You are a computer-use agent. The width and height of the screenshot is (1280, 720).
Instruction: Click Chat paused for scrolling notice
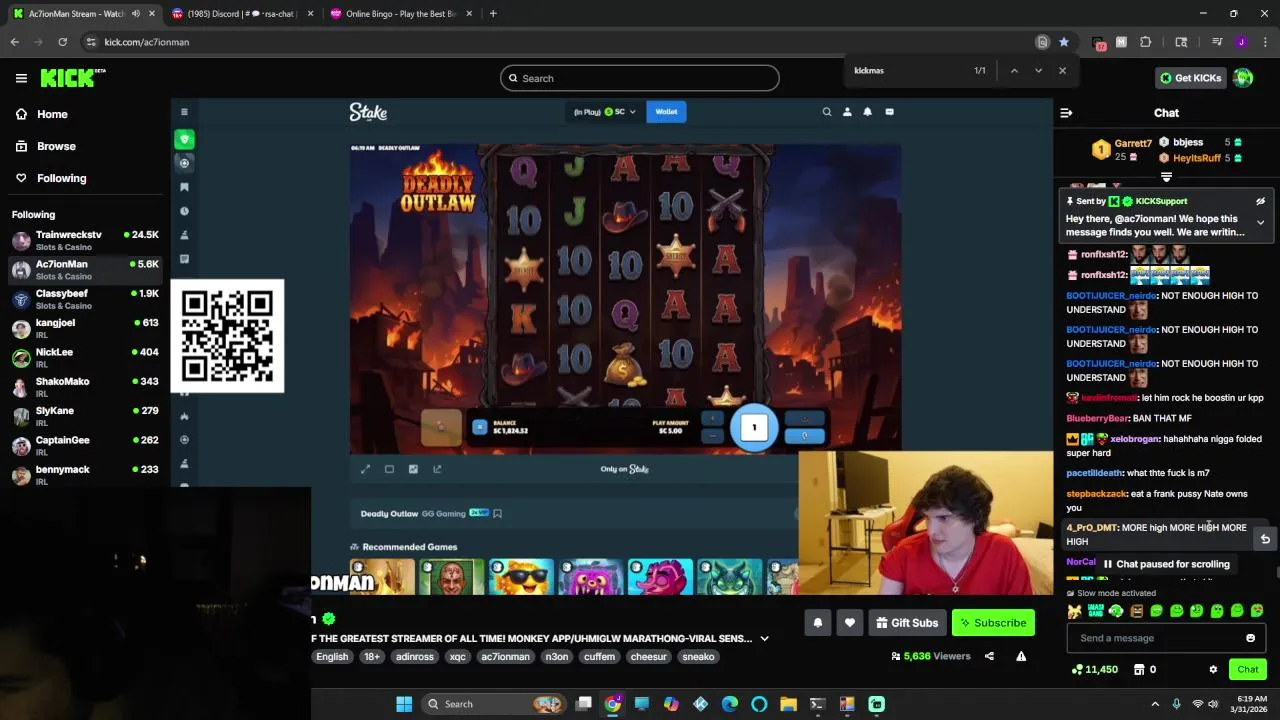(x=1166, y=564)
